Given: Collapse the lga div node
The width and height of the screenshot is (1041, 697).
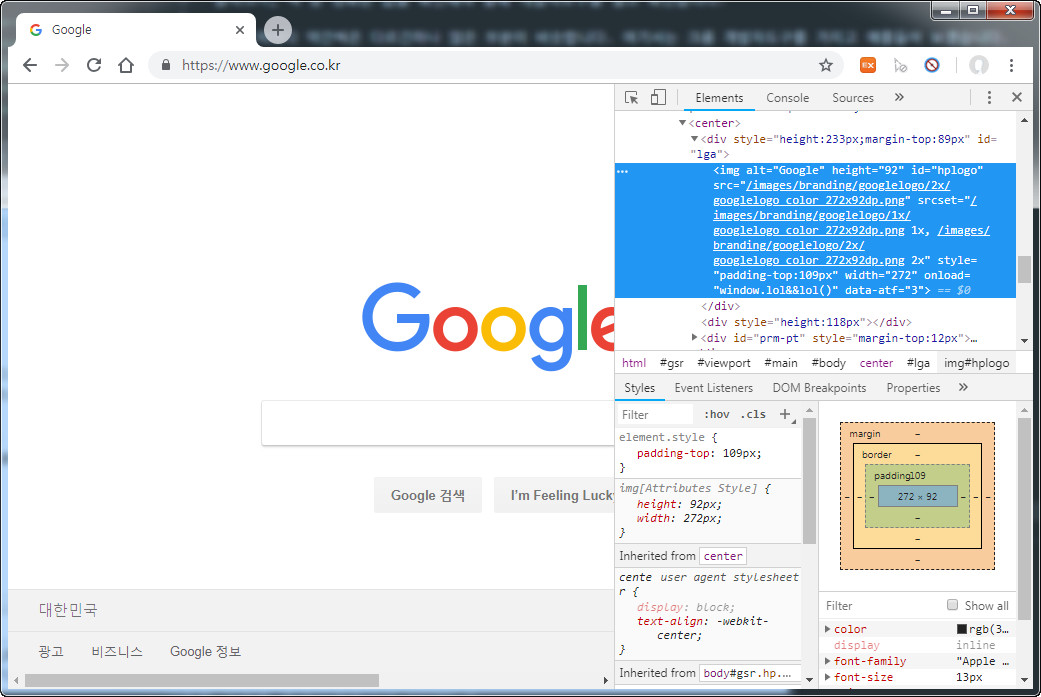Looking at the screenshot, I should (694, 139).
